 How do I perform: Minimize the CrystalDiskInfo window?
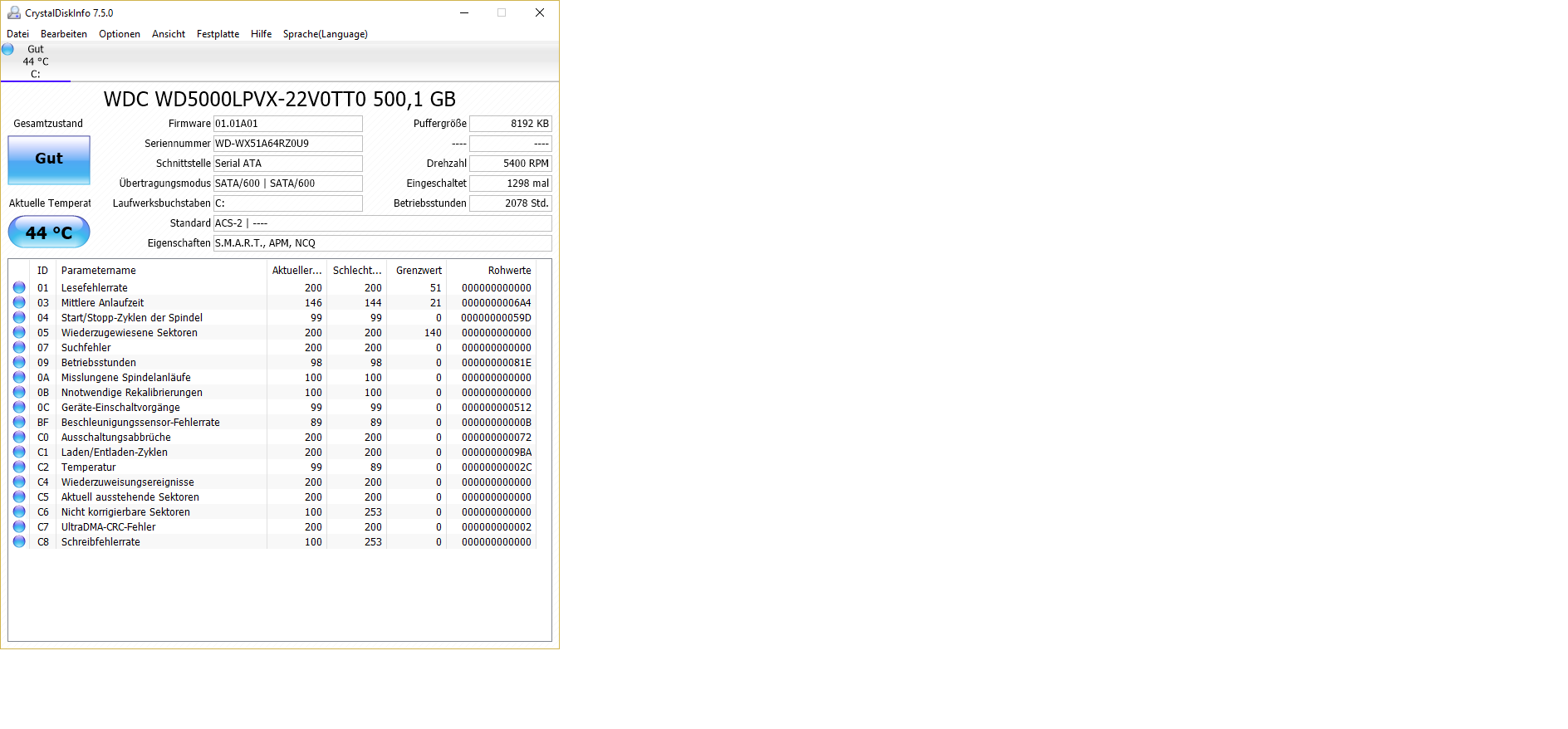click(x=464, y=12)
